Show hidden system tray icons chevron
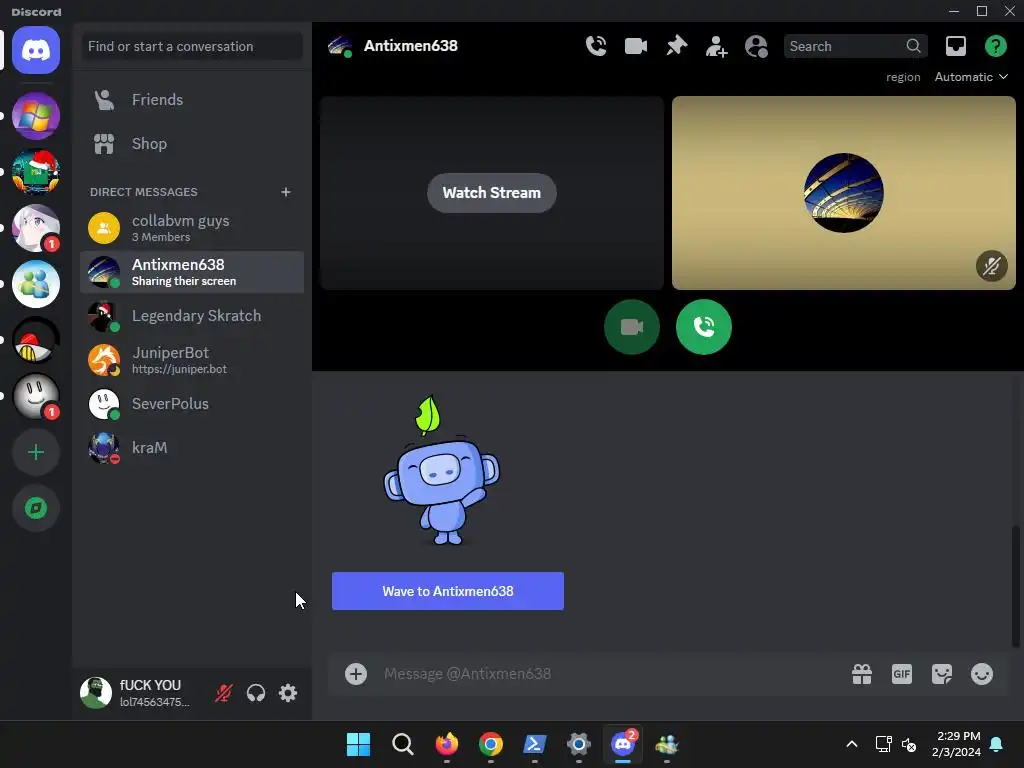The width and height of the screenshot is (1024, 768). pos(852,744)
